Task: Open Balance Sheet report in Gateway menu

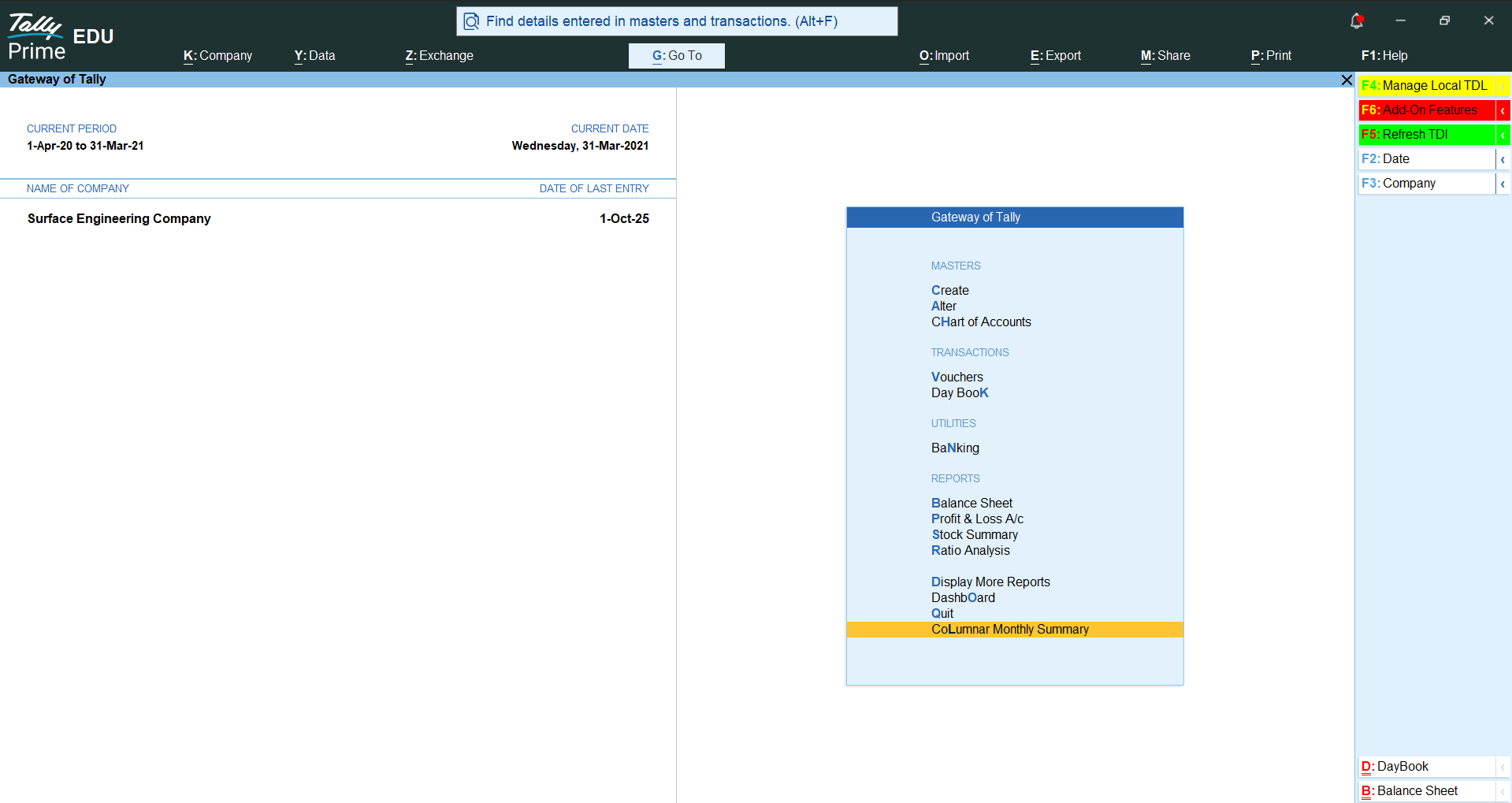Action: [971, 504]
